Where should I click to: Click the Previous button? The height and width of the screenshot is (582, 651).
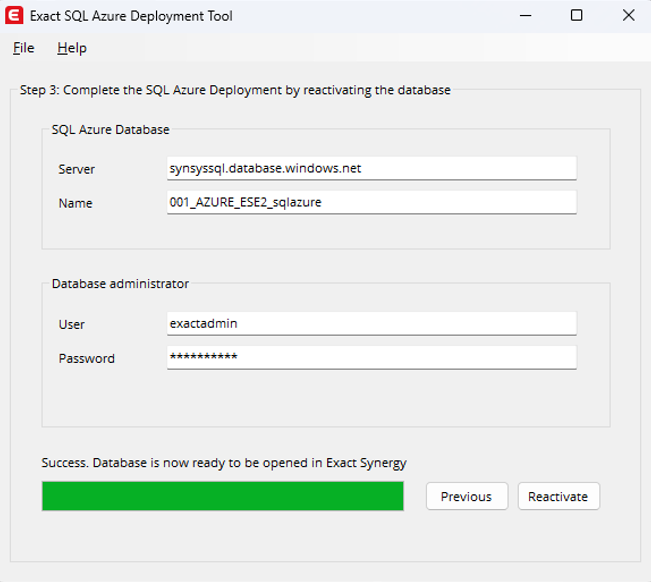(x=467, y=496)
